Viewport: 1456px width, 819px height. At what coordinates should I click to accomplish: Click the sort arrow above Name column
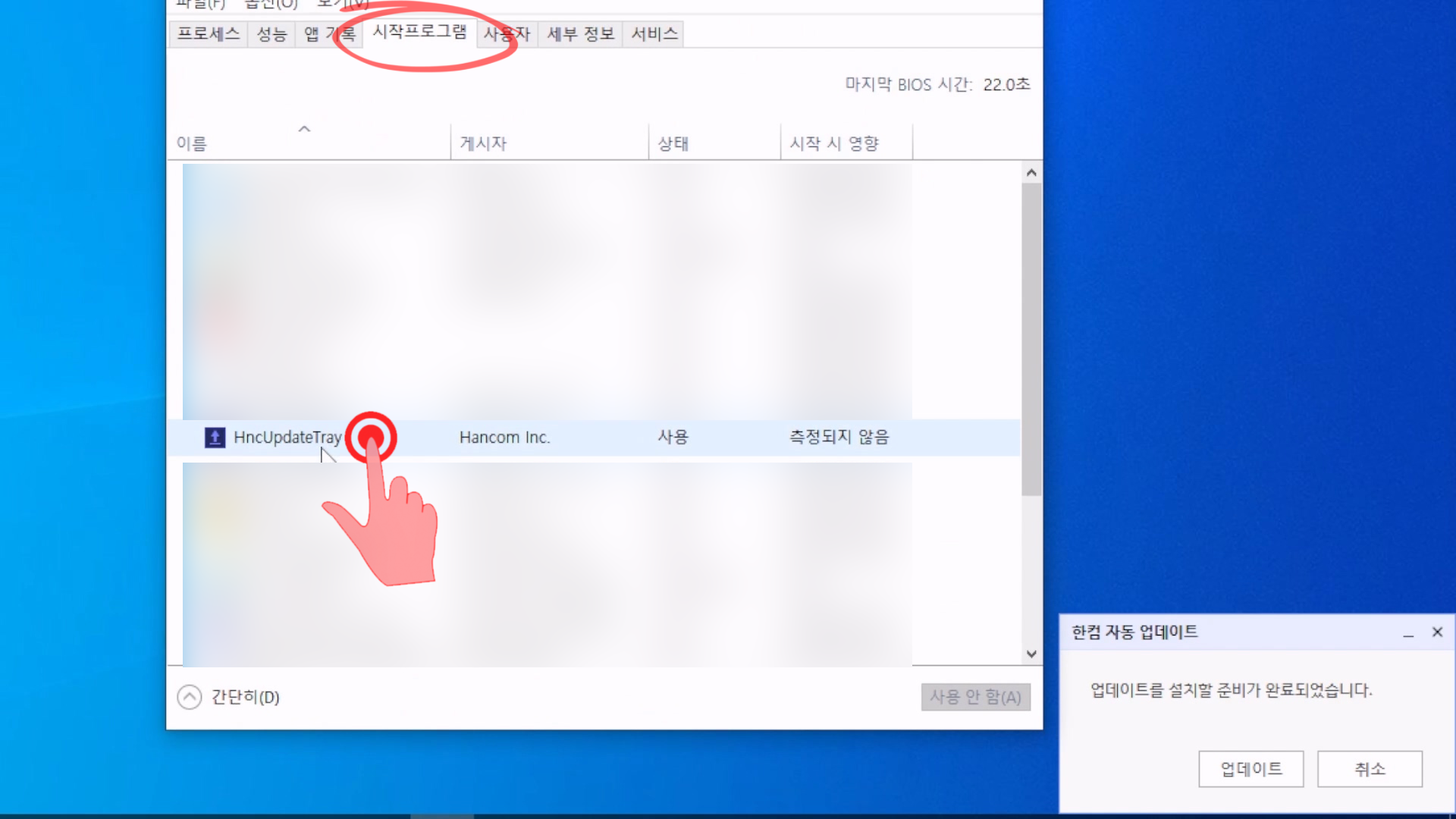304,129
